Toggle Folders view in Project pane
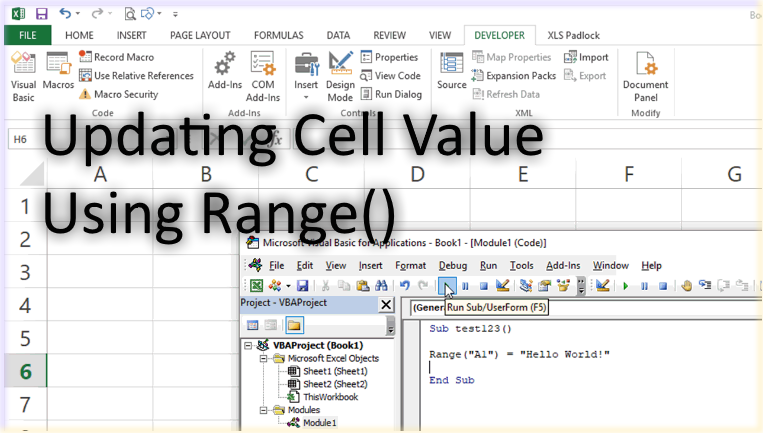The image size is (763, 433). tap(294, 325)
